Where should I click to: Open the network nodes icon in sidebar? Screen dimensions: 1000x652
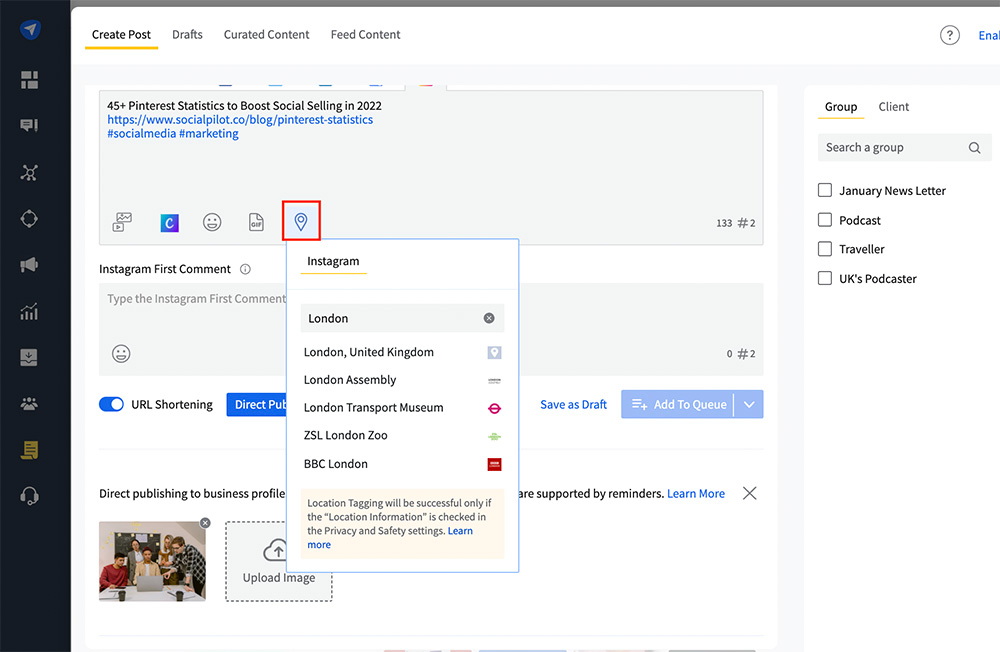29,172
